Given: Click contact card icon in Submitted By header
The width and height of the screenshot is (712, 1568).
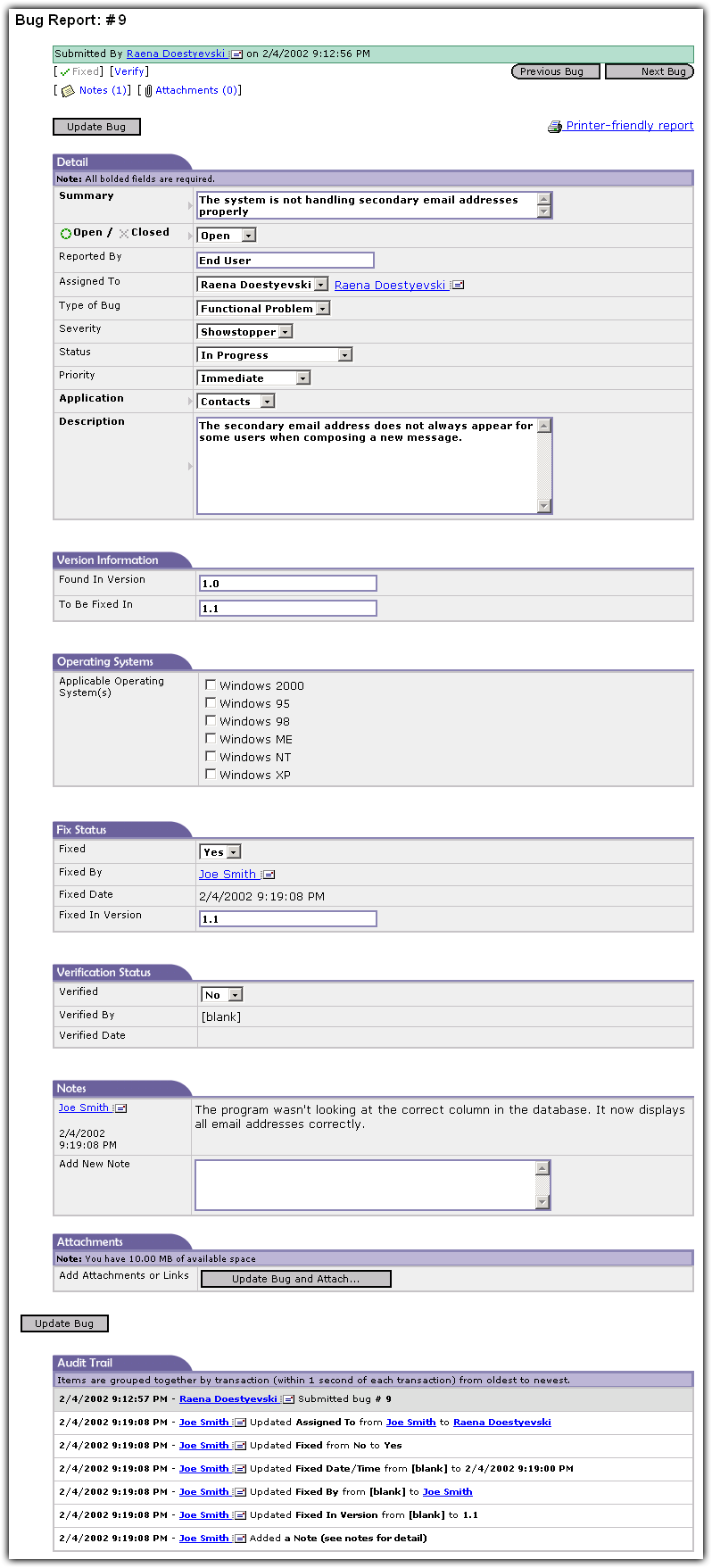Looking at the screenshot, I should 236,54.
